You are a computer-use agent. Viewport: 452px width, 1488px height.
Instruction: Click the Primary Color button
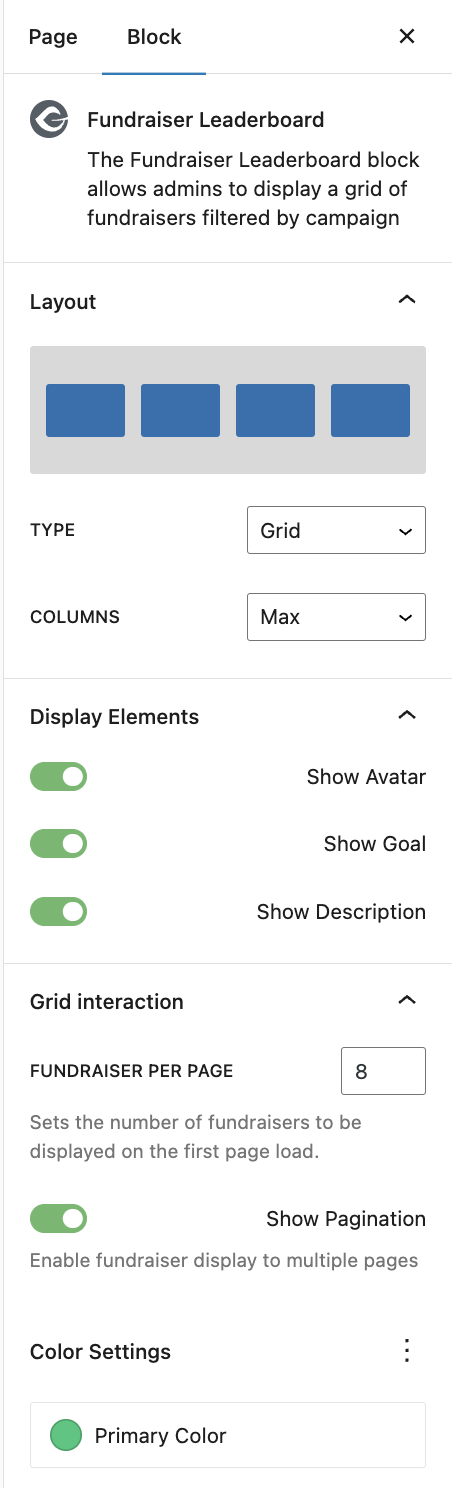point(228,1435)
